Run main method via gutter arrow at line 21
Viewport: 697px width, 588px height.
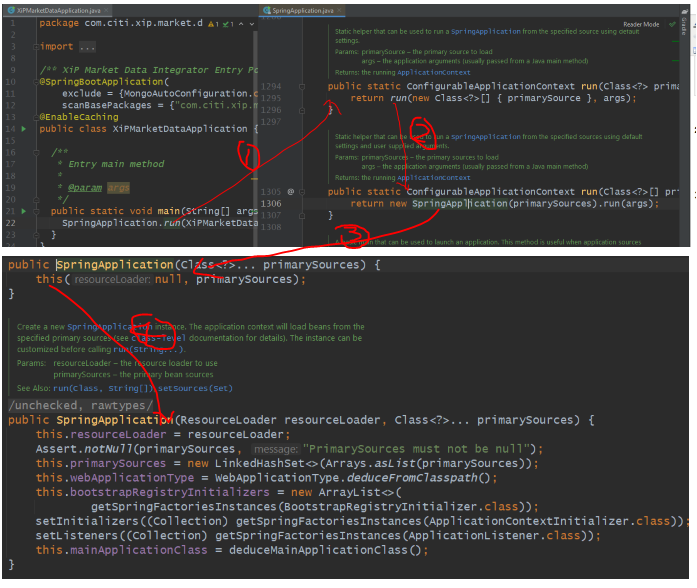24,211
